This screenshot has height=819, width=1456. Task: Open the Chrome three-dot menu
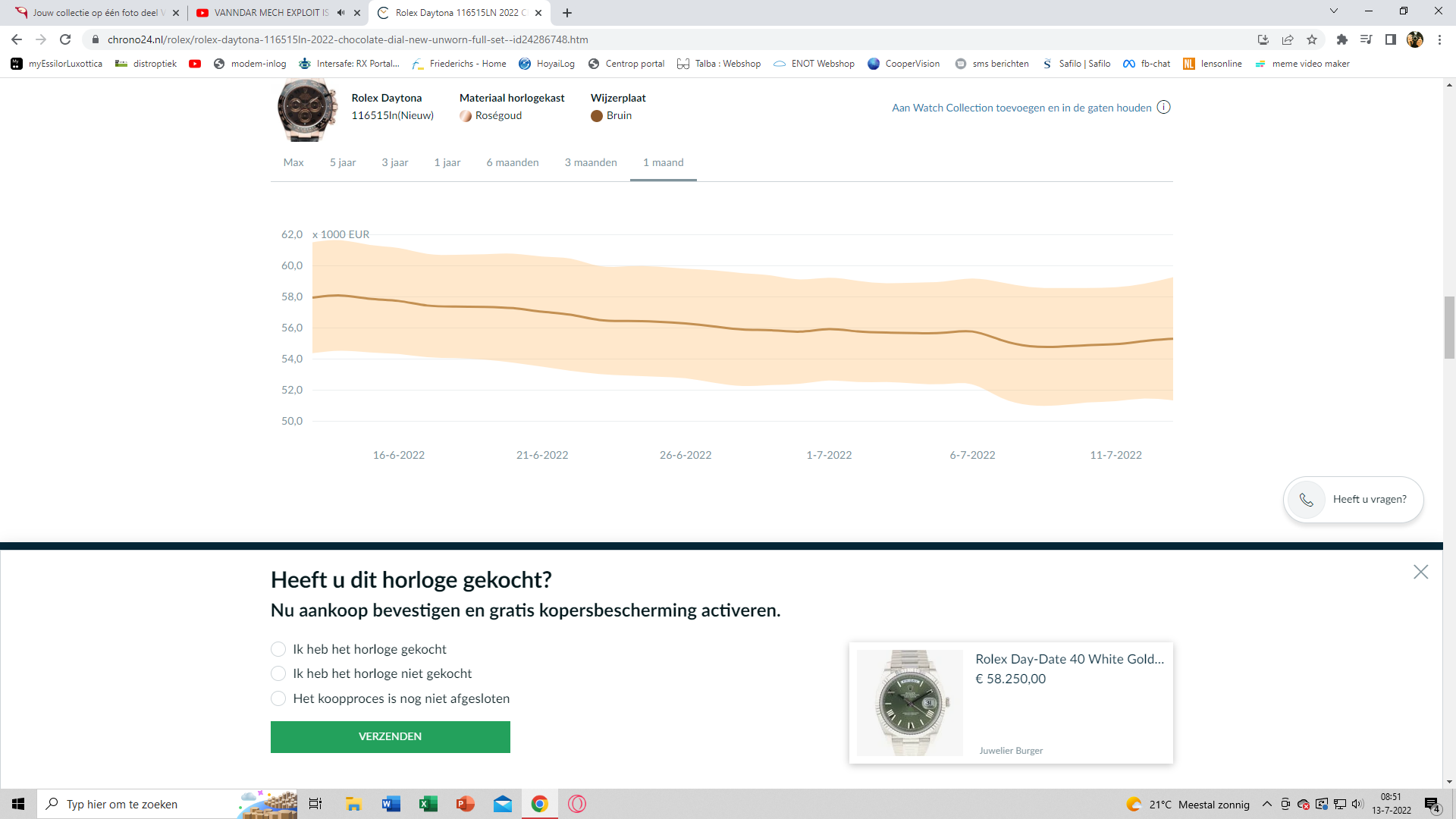pos(1439,39)
